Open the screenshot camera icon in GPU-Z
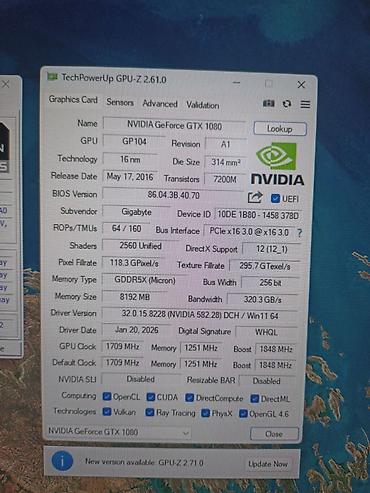This screenshot has width=370, height=493. point(269,103)
